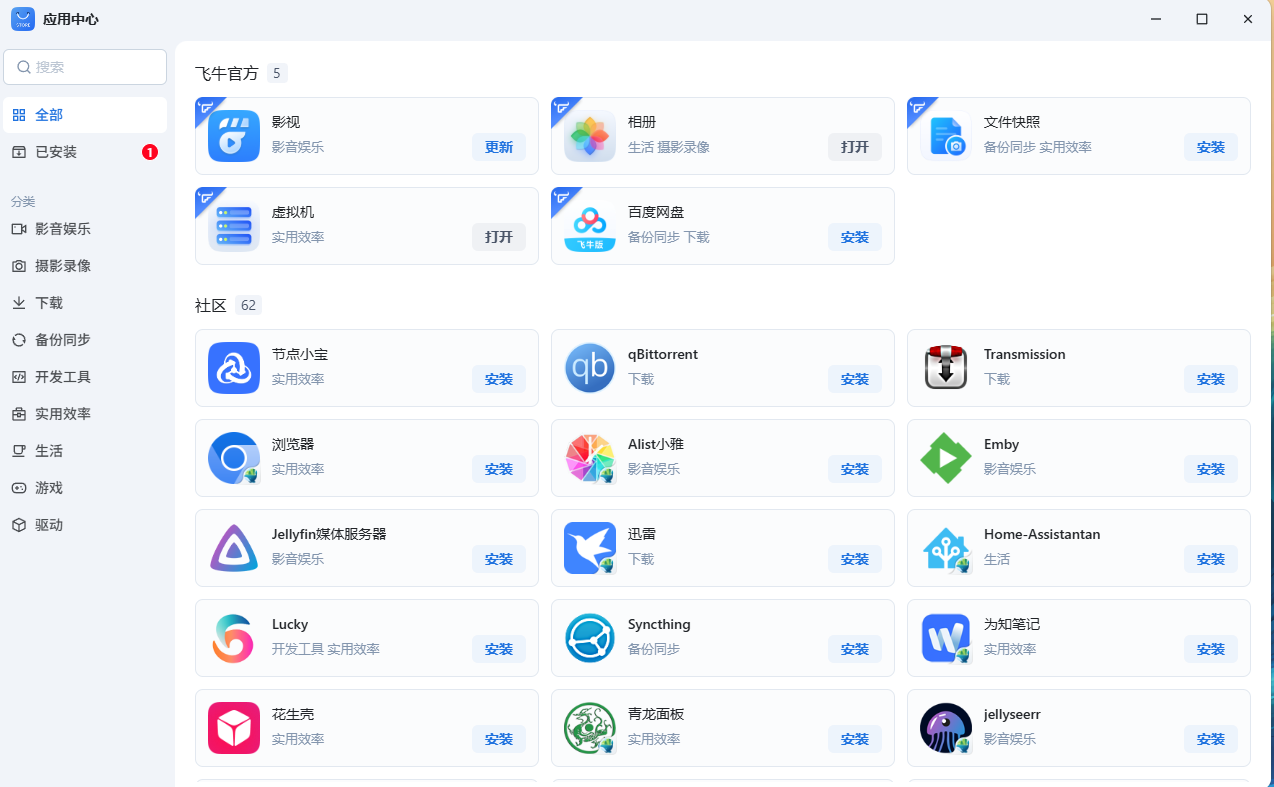
Task: Click the 节点小宝 app icon
Action: coord(234,368)
